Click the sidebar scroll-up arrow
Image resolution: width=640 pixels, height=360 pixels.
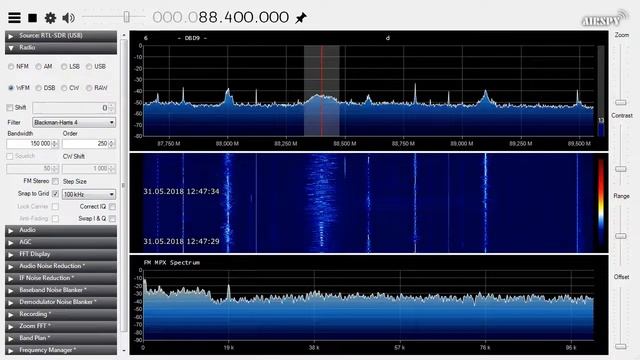(x=124, y=36)
